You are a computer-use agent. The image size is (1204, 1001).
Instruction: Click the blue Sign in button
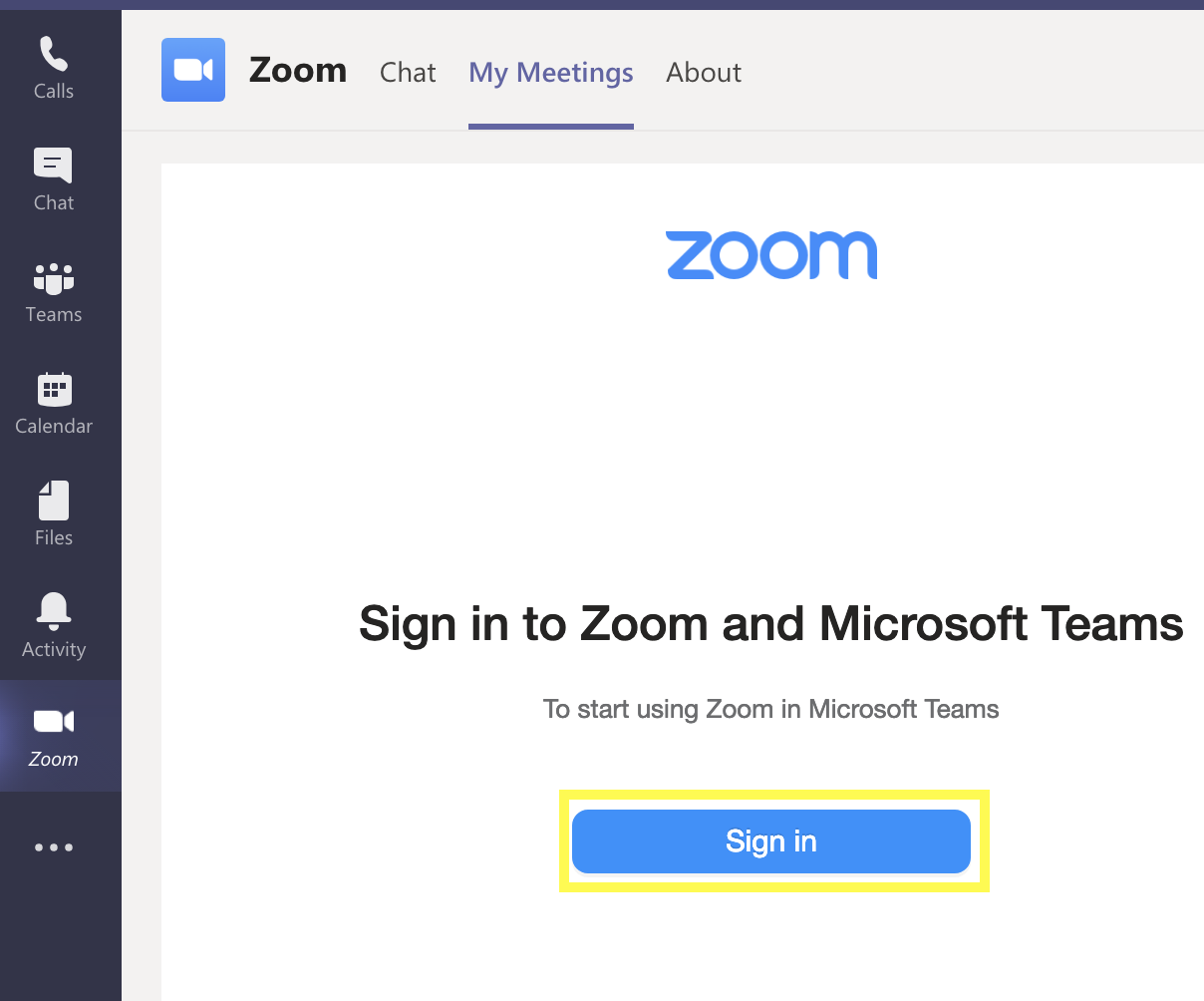pos(771,841)
